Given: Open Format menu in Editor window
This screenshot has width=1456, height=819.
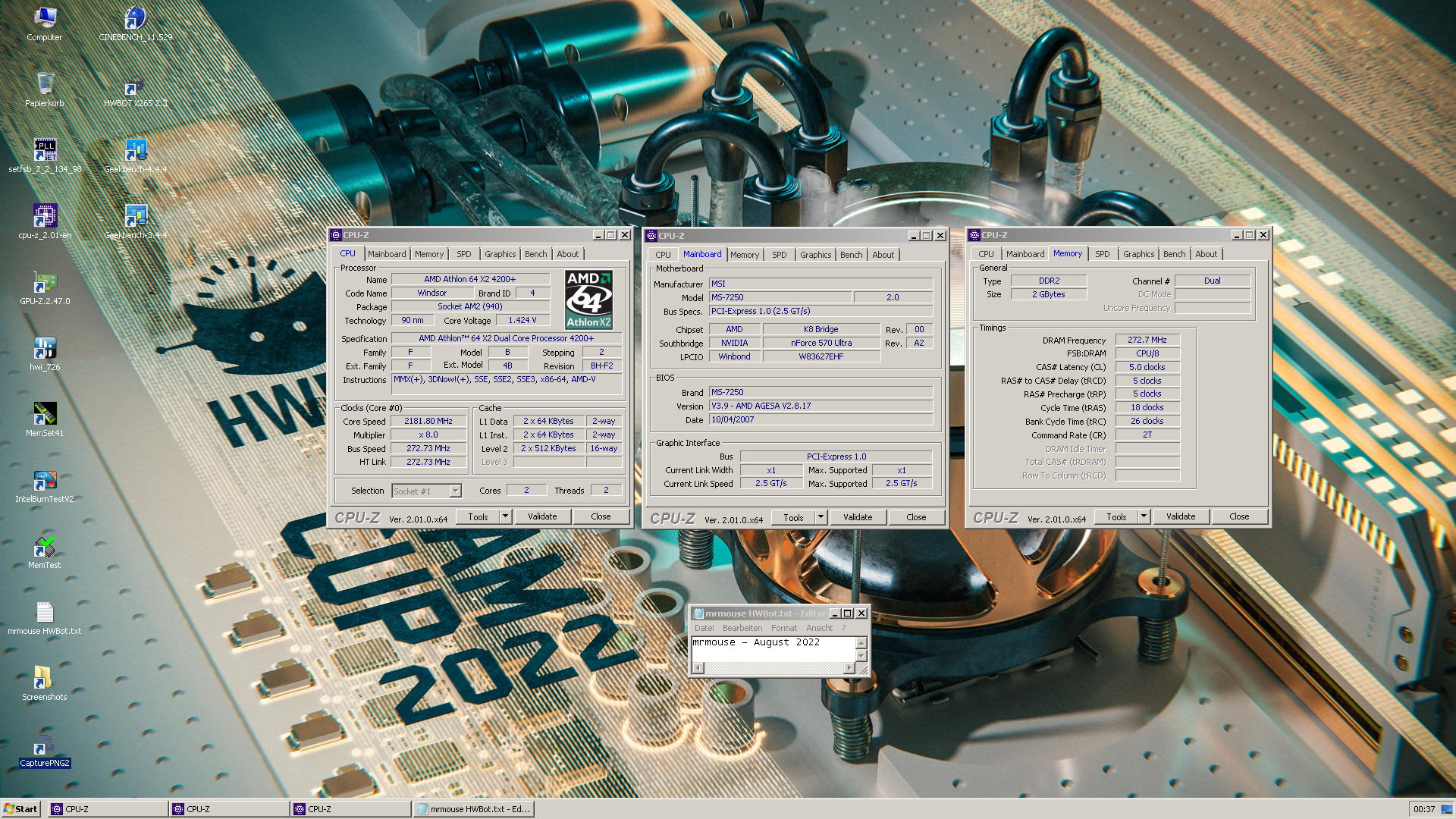Looking at the screenshot, I should tap(784, 628).
